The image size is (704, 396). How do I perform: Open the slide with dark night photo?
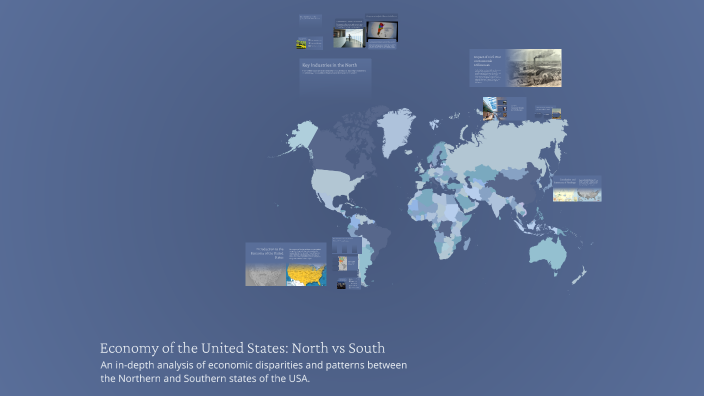[348, 283]
